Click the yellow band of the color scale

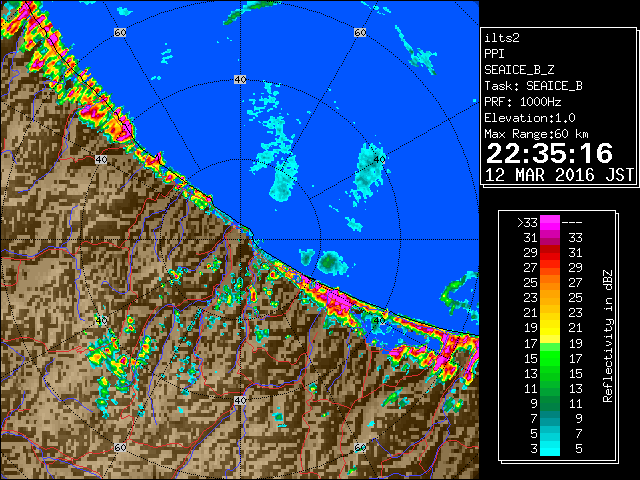pos(550,328)
